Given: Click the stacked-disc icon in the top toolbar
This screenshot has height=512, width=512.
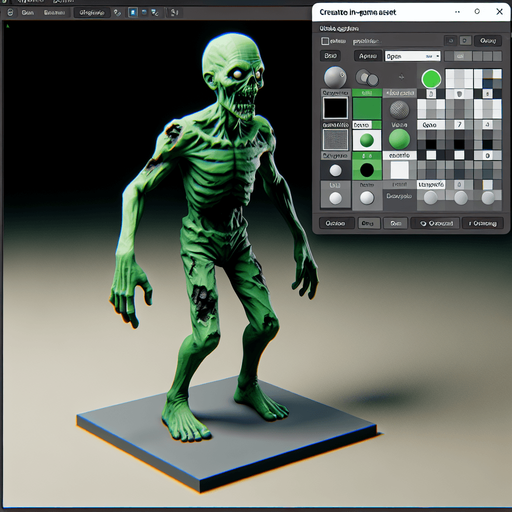Looking at the screenshot, I should coord(10,13).
